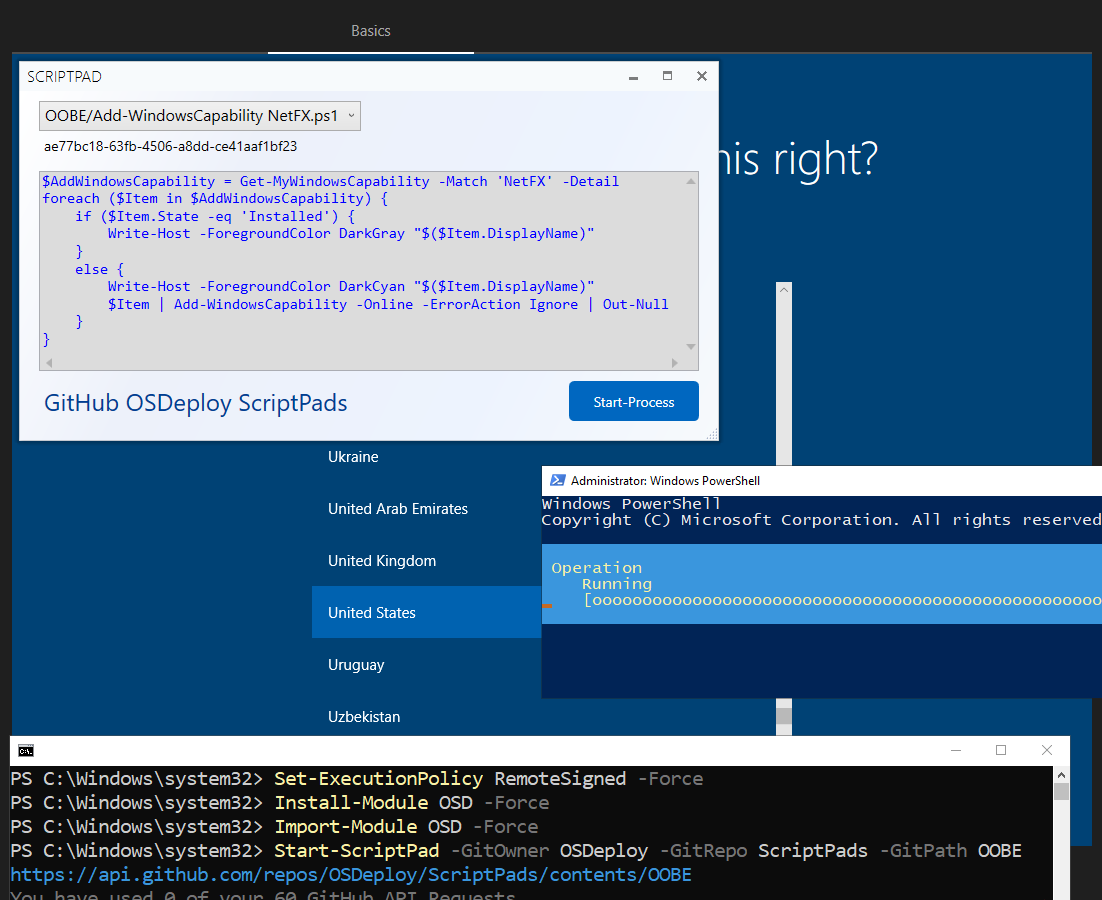Image resolution: width=1102 pixels, height=900 pixels.
Task: Click the PowerShell icon in Administrator window title
Action: click(x=557, y=481)
